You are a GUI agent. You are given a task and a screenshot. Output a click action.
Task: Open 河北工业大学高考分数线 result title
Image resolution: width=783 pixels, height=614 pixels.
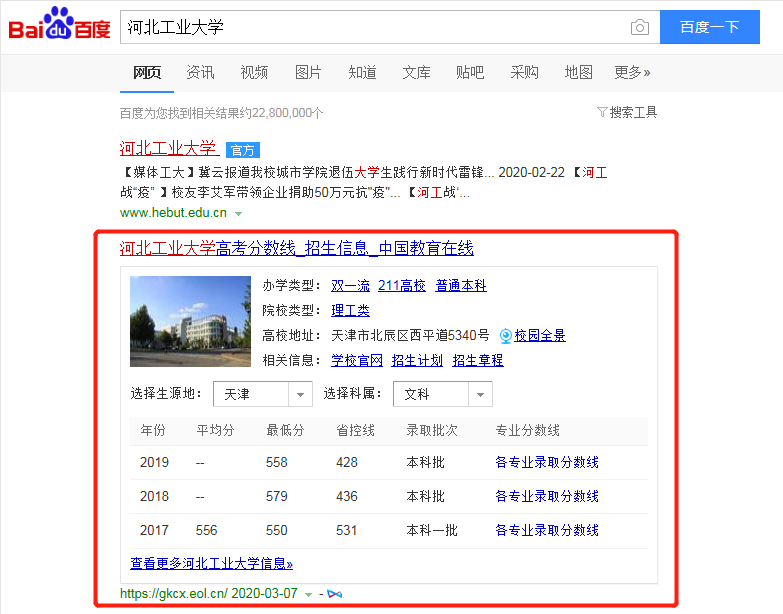tap(297, 248)
